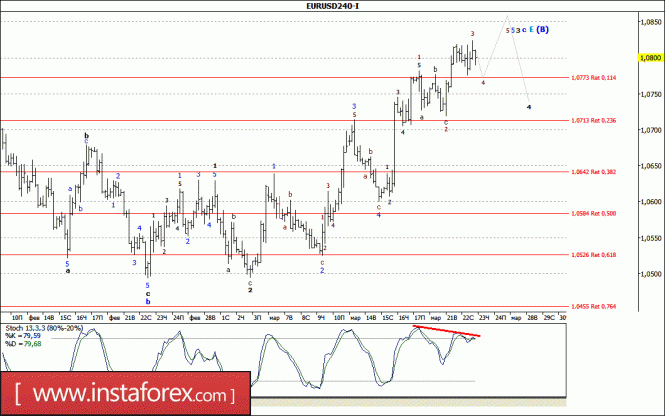Click the red divergence line on the Stochastic
665x416 pixels.
pyautogui.click(x=447, y=331)
